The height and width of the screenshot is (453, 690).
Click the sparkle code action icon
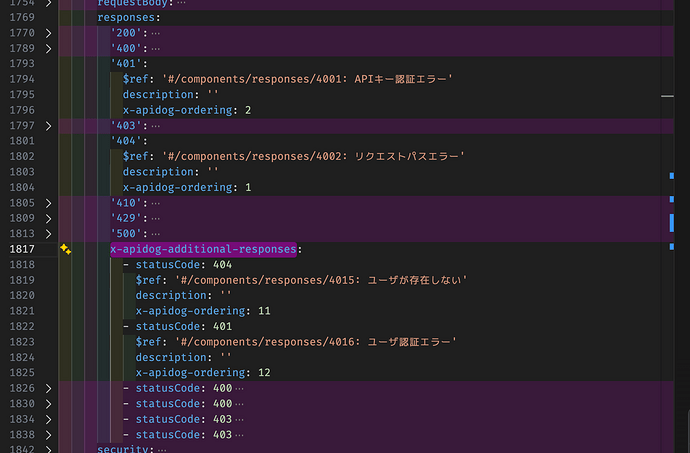point(65,249)
